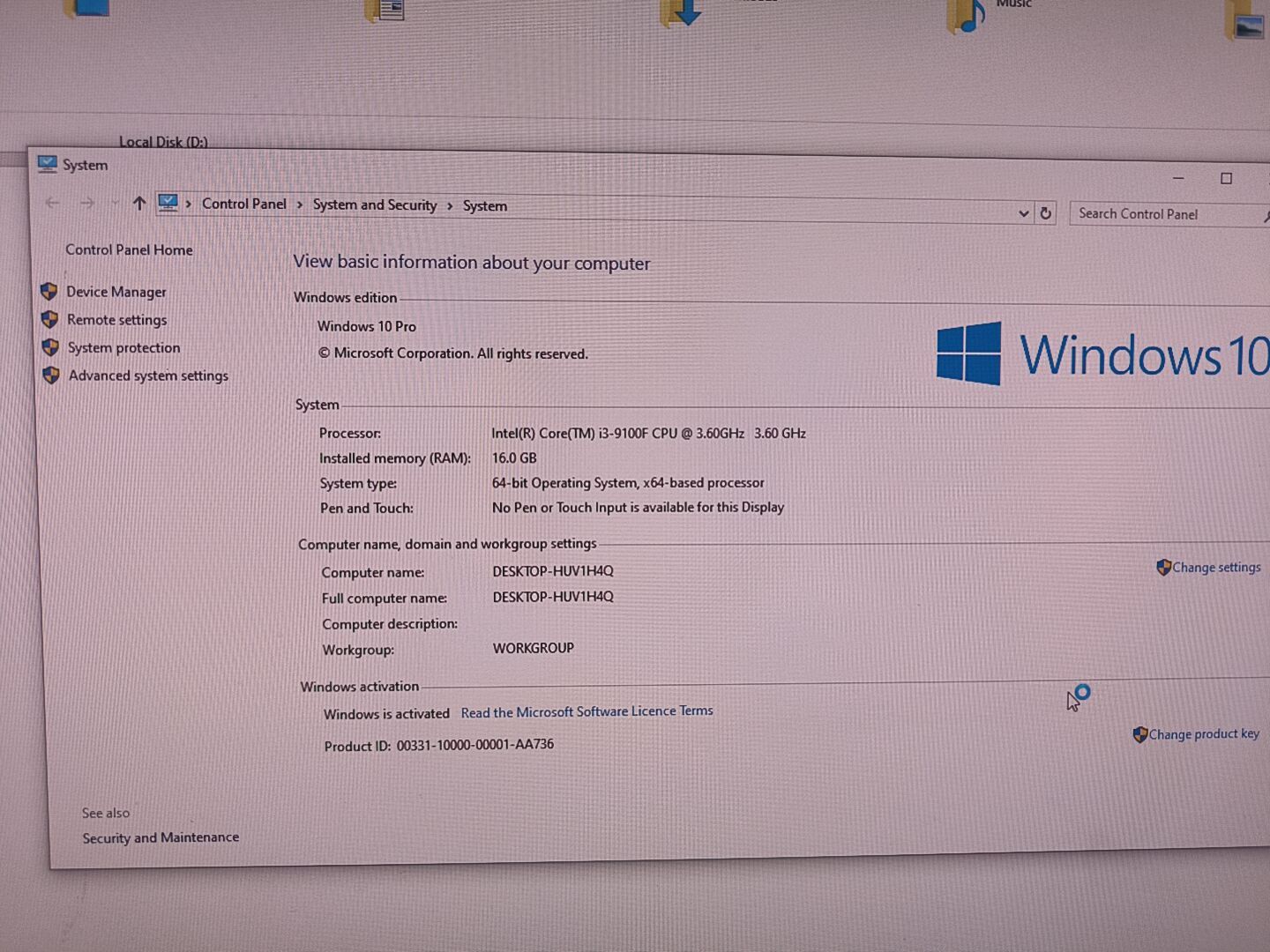The height and width of the screenshot is (952, 1270).
Task: Click Music folder icon in background window
Action: click(x=967, y=15)
